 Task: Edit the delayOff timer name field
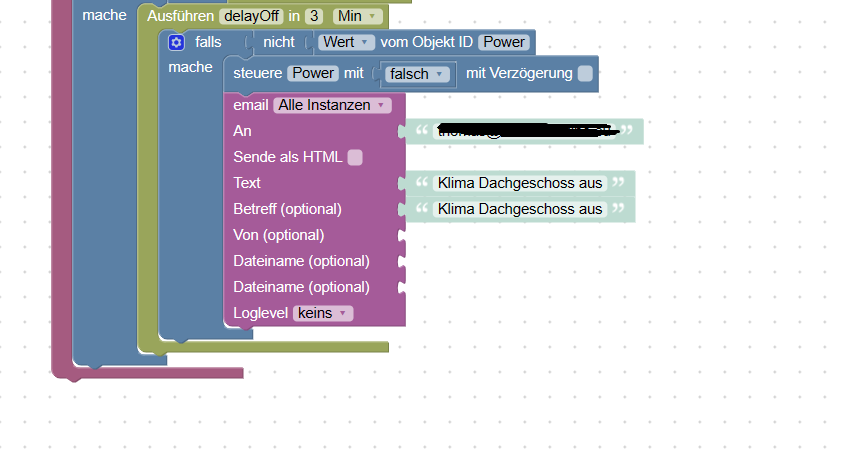[x=251, y=16]
